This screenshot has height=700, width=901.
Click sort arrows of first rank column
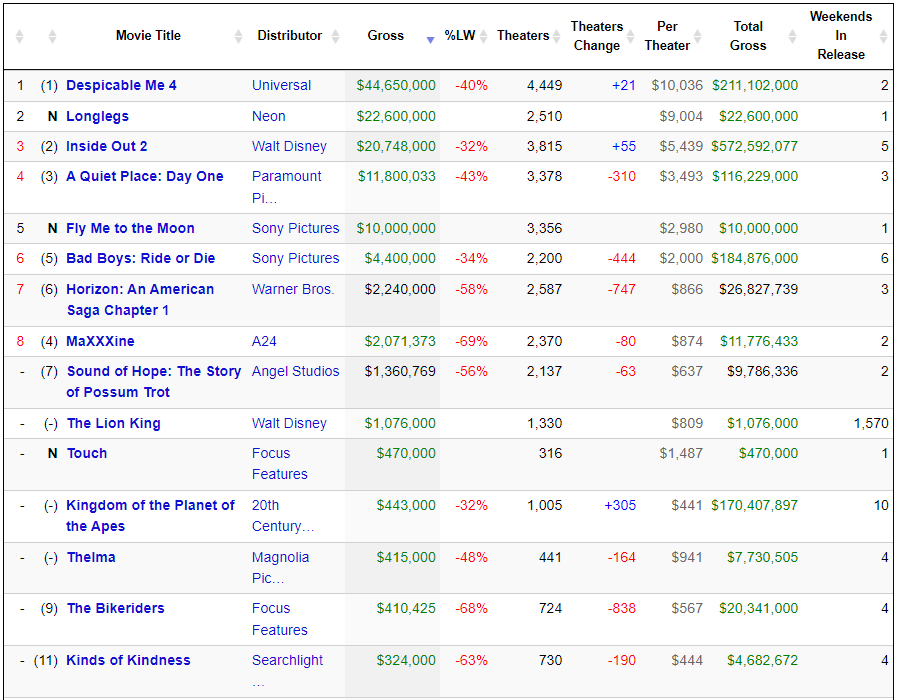[20, 36]
